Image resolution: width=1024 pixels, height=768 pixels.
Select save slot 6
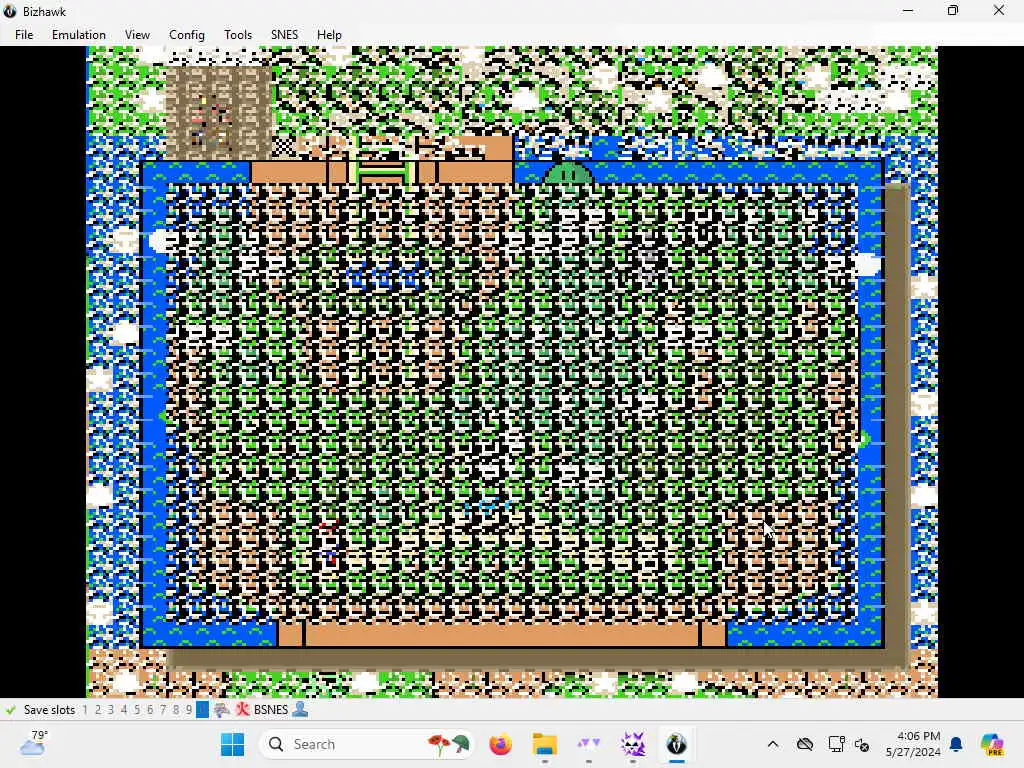click(x=150, y=709)
